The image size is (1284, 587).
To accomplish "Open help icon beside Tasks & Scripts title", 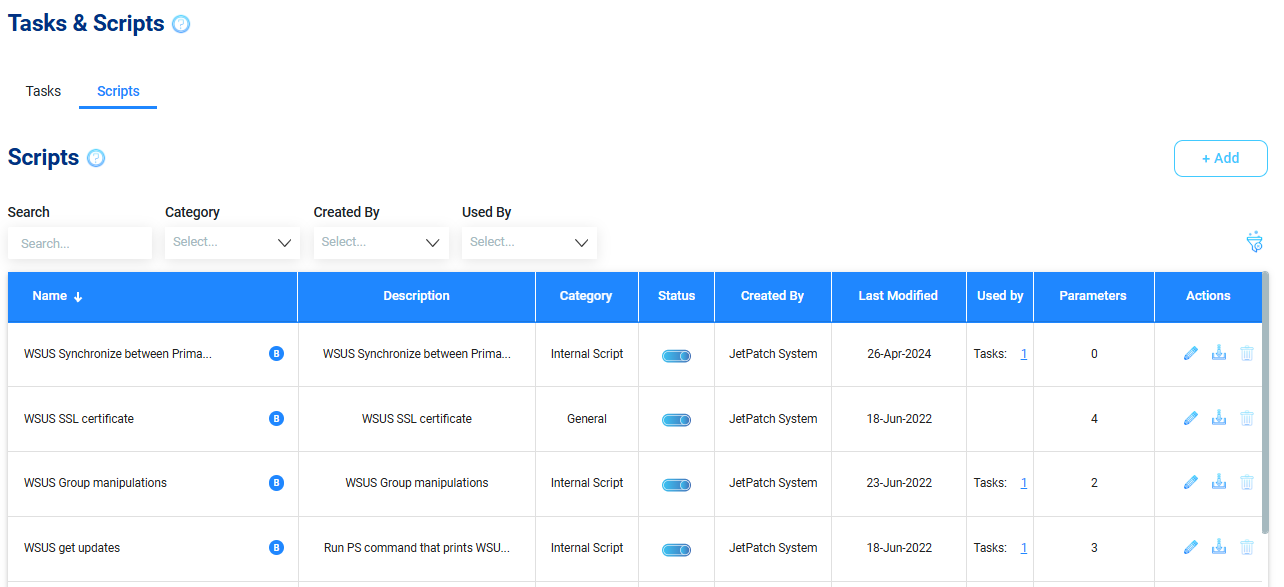I will click(181, 25).
